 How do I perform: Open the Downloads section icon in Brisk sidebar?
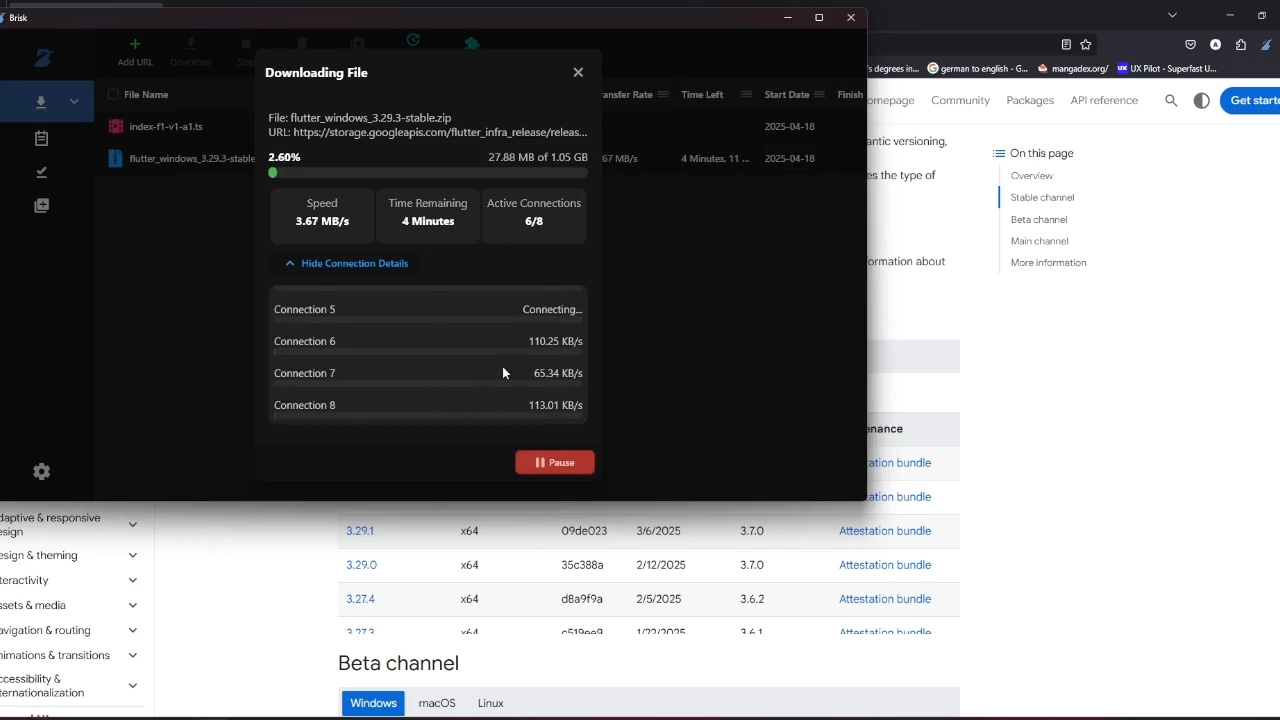[41, 102]
